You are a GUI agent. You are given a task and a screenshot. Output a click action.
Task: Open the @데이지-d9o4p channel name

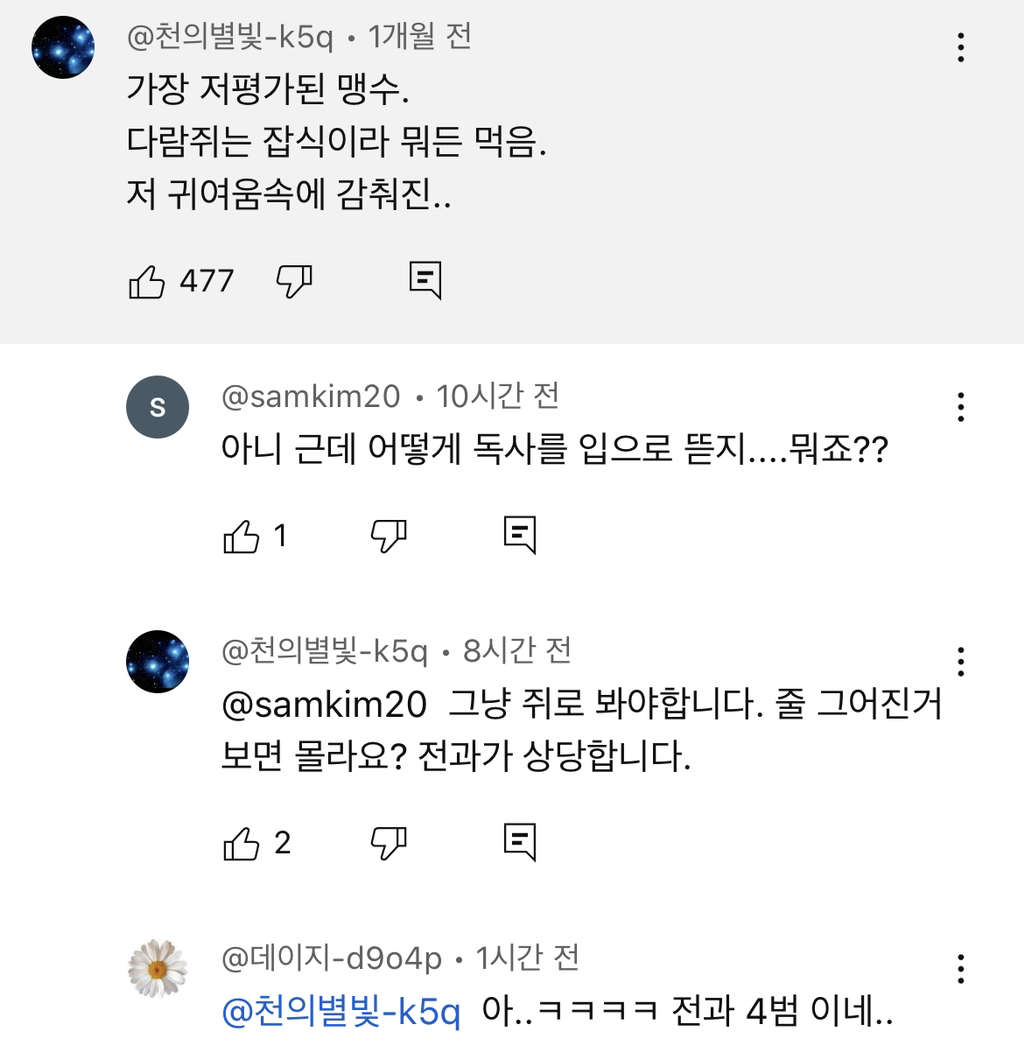pos(331,959)
